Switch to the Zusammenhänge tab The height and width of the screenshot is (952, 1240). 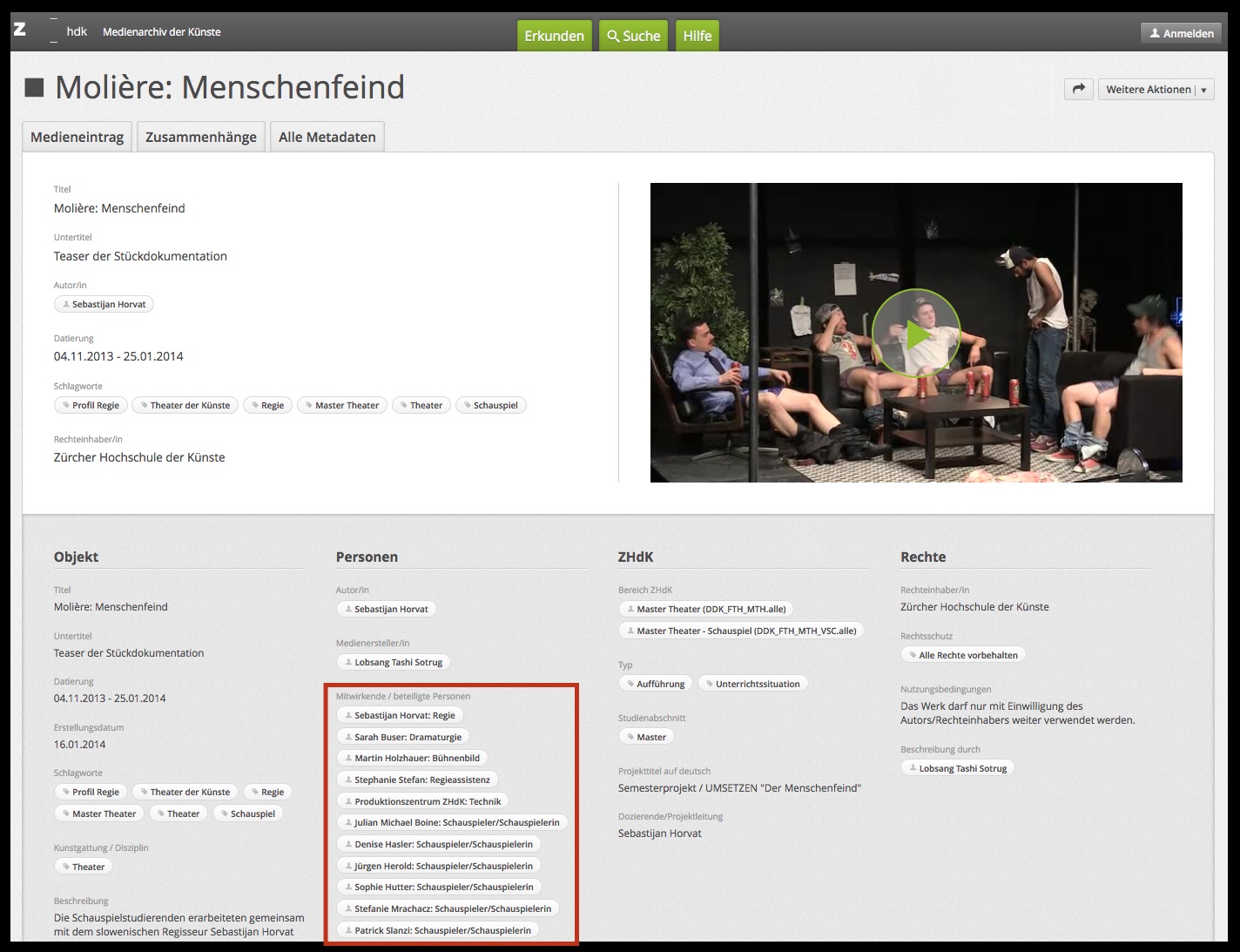200,137
